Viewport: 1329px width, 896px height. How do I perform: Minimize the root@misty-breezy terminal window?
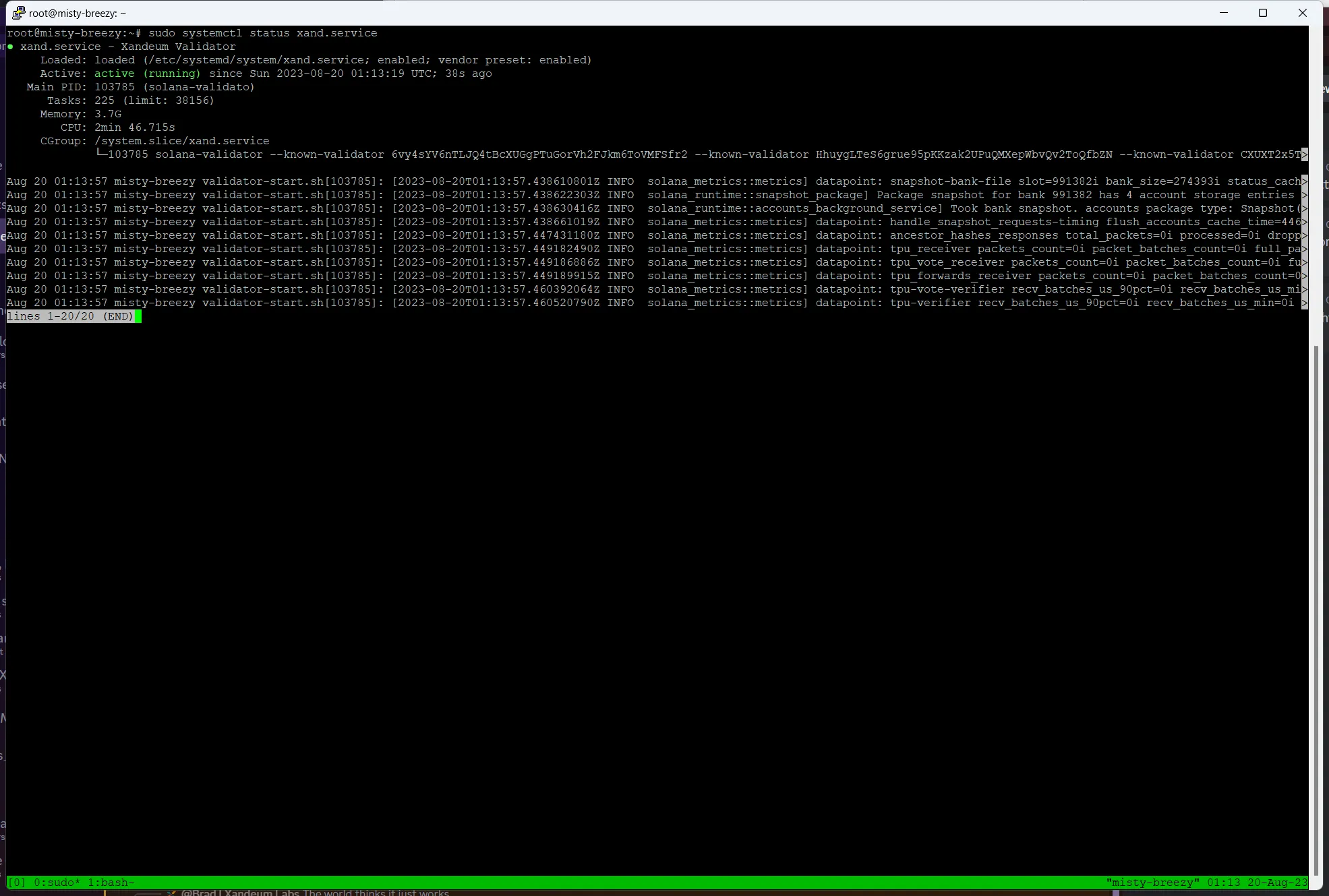[1224, 13]
